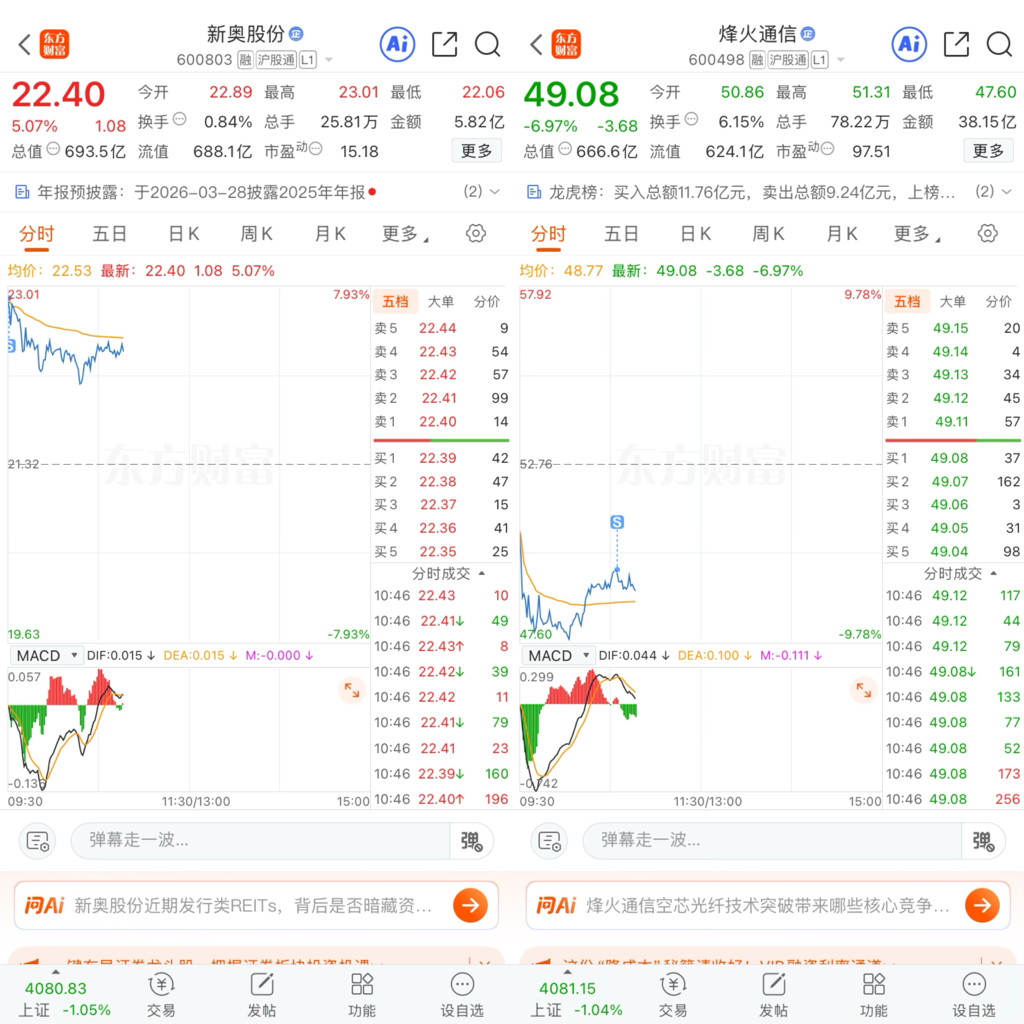Open chart settings gear for 新奥股份
Screen dimensions: 1024x1024
[x=476, y=233]
